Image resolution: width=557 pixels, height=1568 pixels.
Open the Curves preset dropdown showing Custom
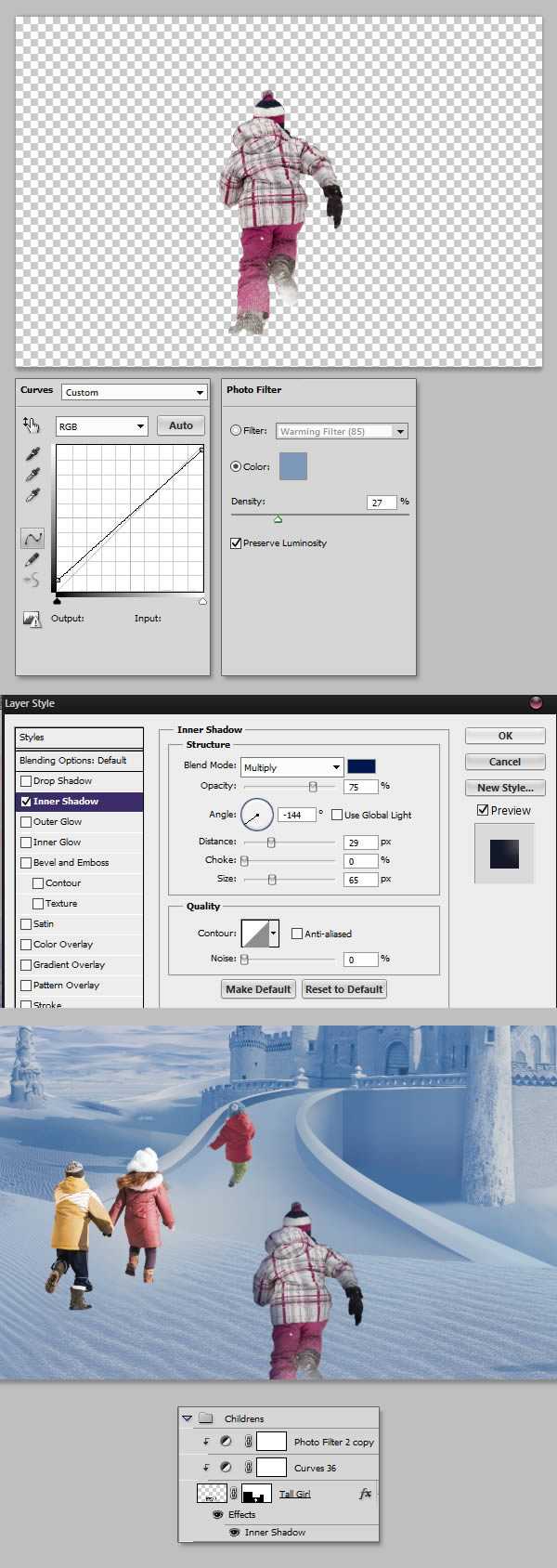pyautogui.click(x=134, y=392)
